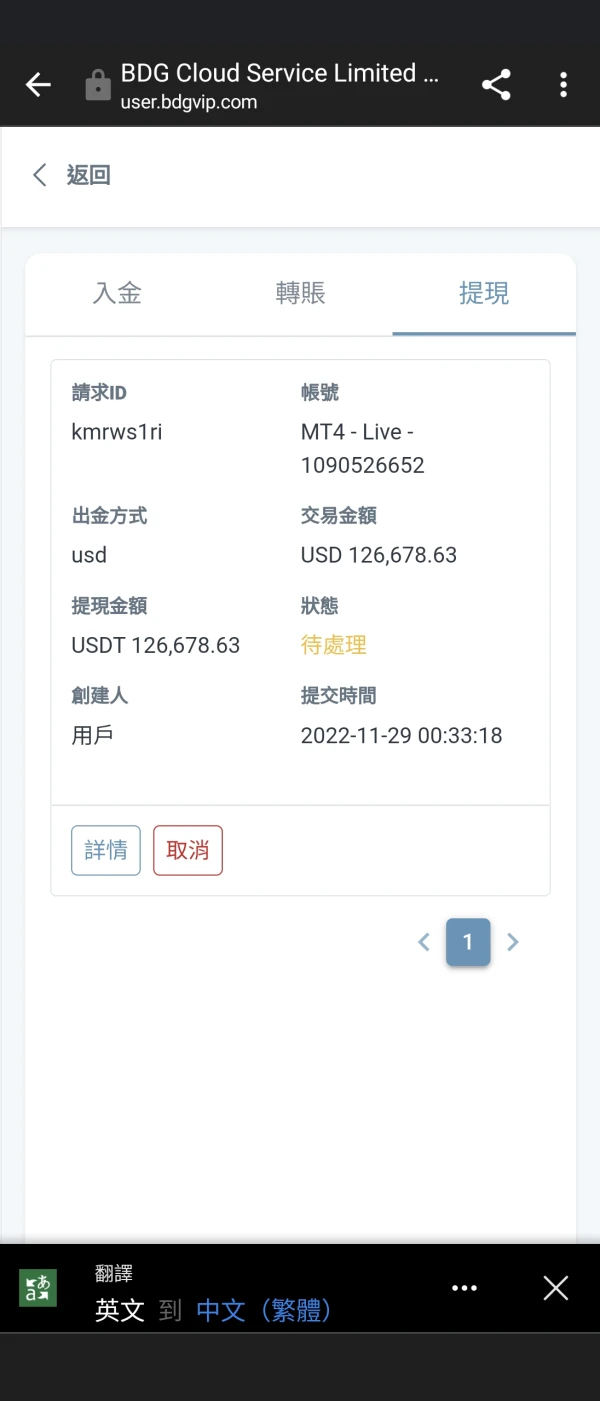The height and width of the screenshot is (1401, 600).
Task: Tap the Google Translate icon in the bottom bar
Action: coord(37,1288)
